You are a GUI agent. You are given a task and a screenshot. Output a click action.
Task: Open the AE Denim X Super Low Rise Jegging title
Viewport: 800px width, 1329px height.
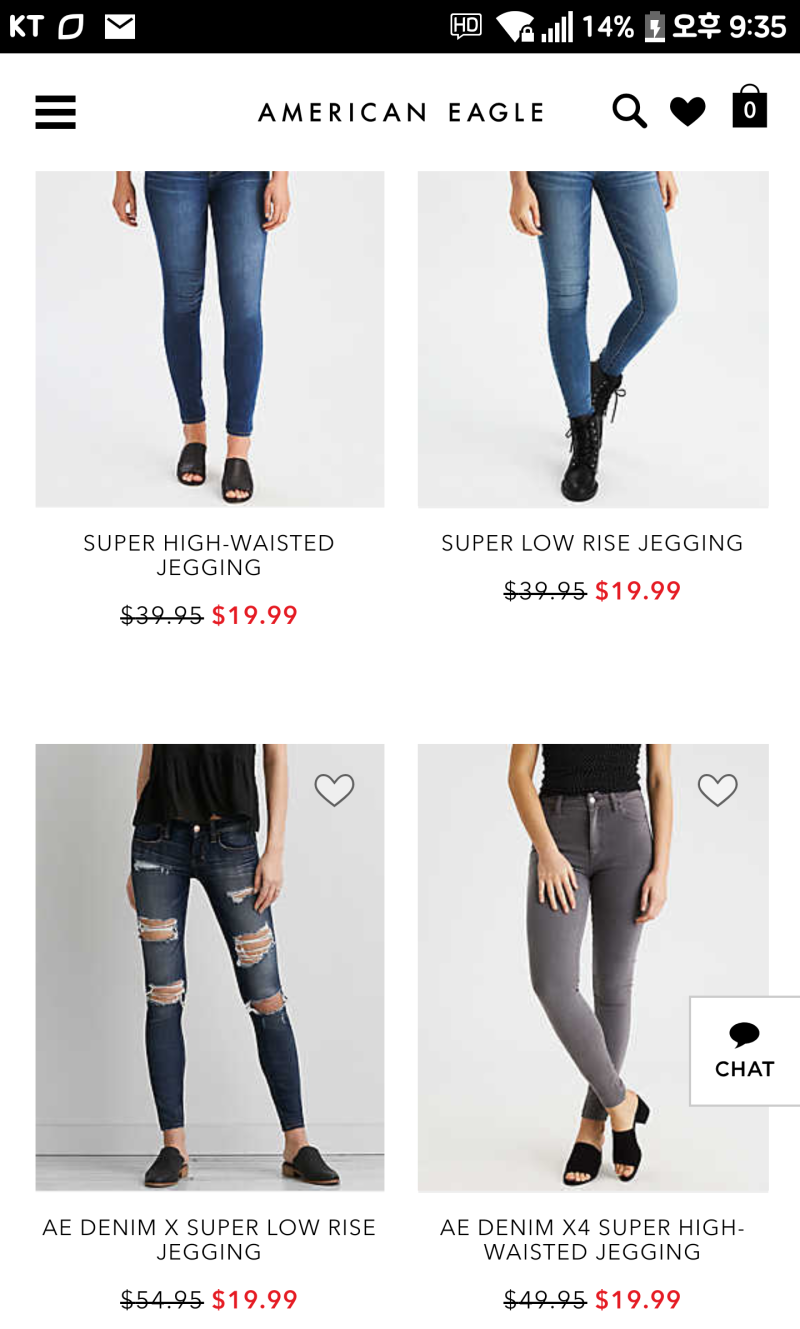point(209,1239)
